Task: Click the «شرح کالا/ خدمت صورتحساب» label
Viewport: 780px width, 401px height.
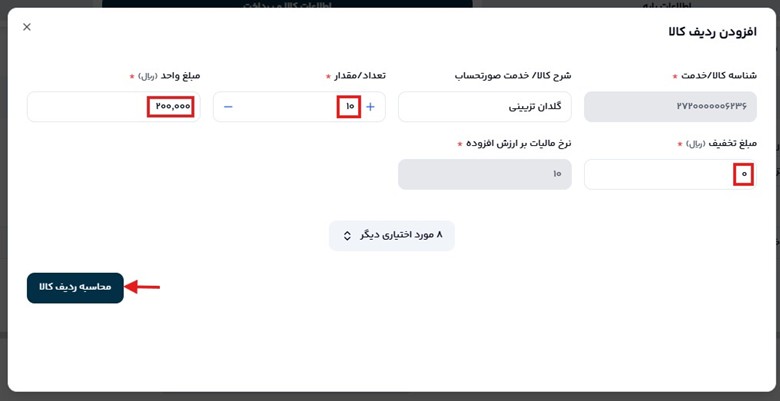Action: coord(513,76)
